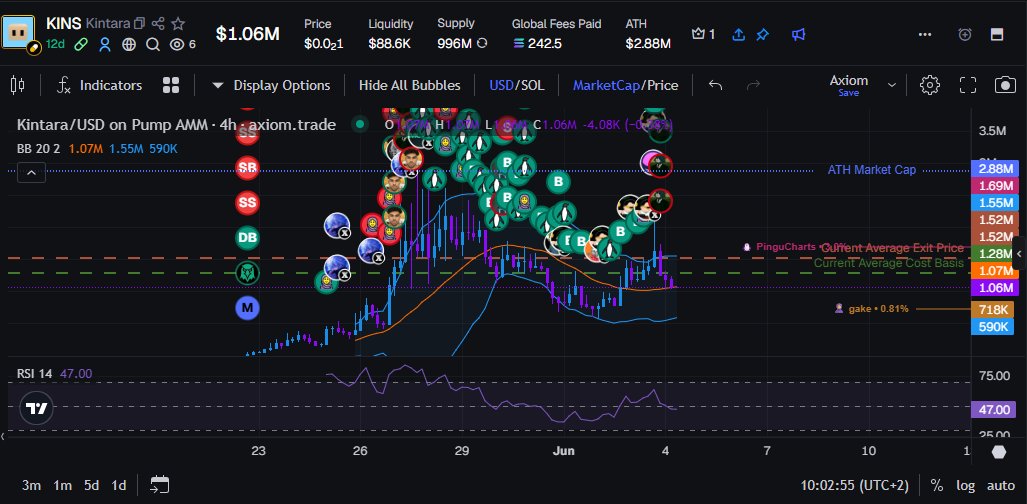
Task: Click the $88.6K Liquidity value
Action: (x=389, y=44)
